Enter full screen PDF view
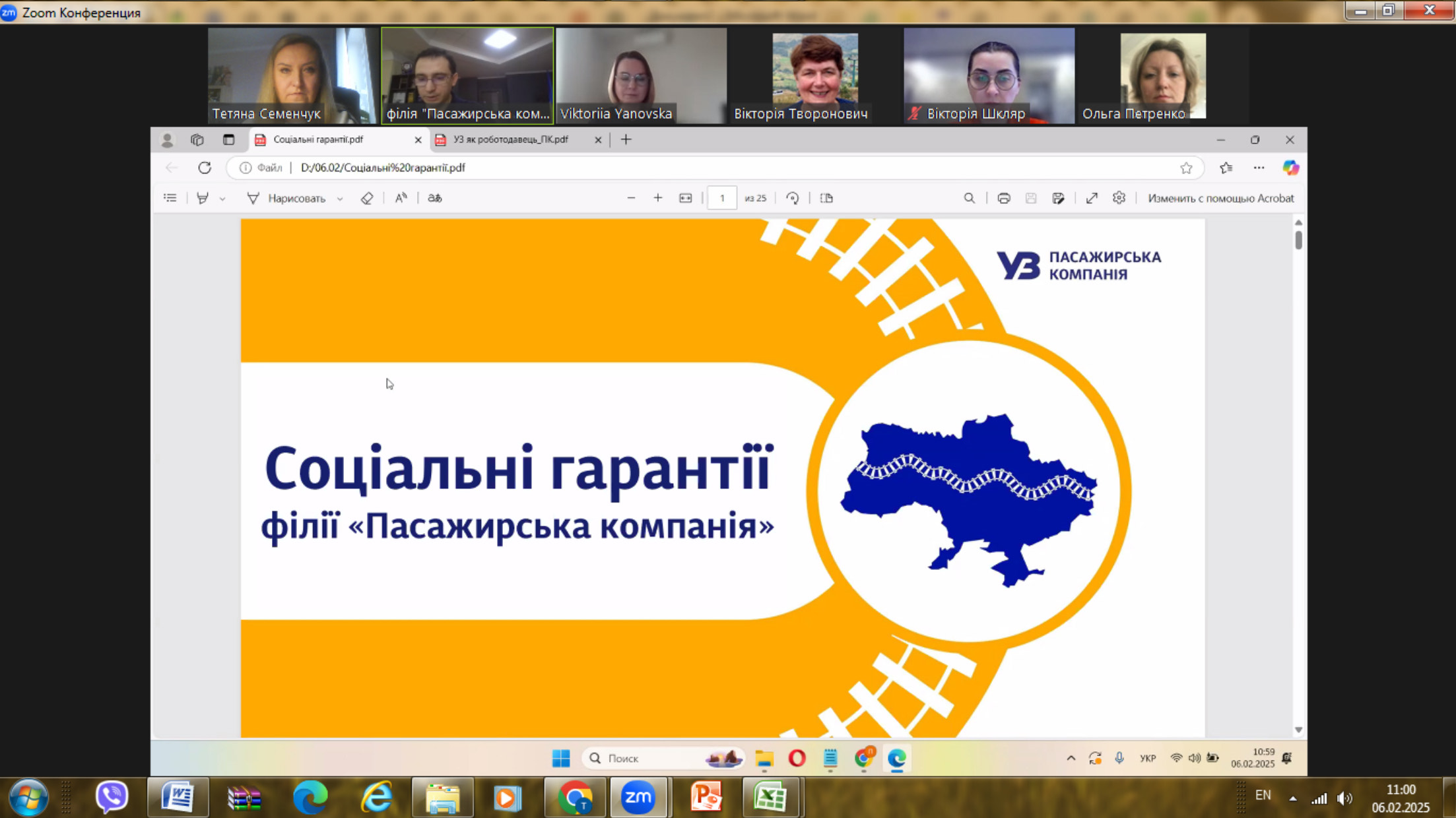Viewport: 1456px width, 818px height. click(1092, 198)
